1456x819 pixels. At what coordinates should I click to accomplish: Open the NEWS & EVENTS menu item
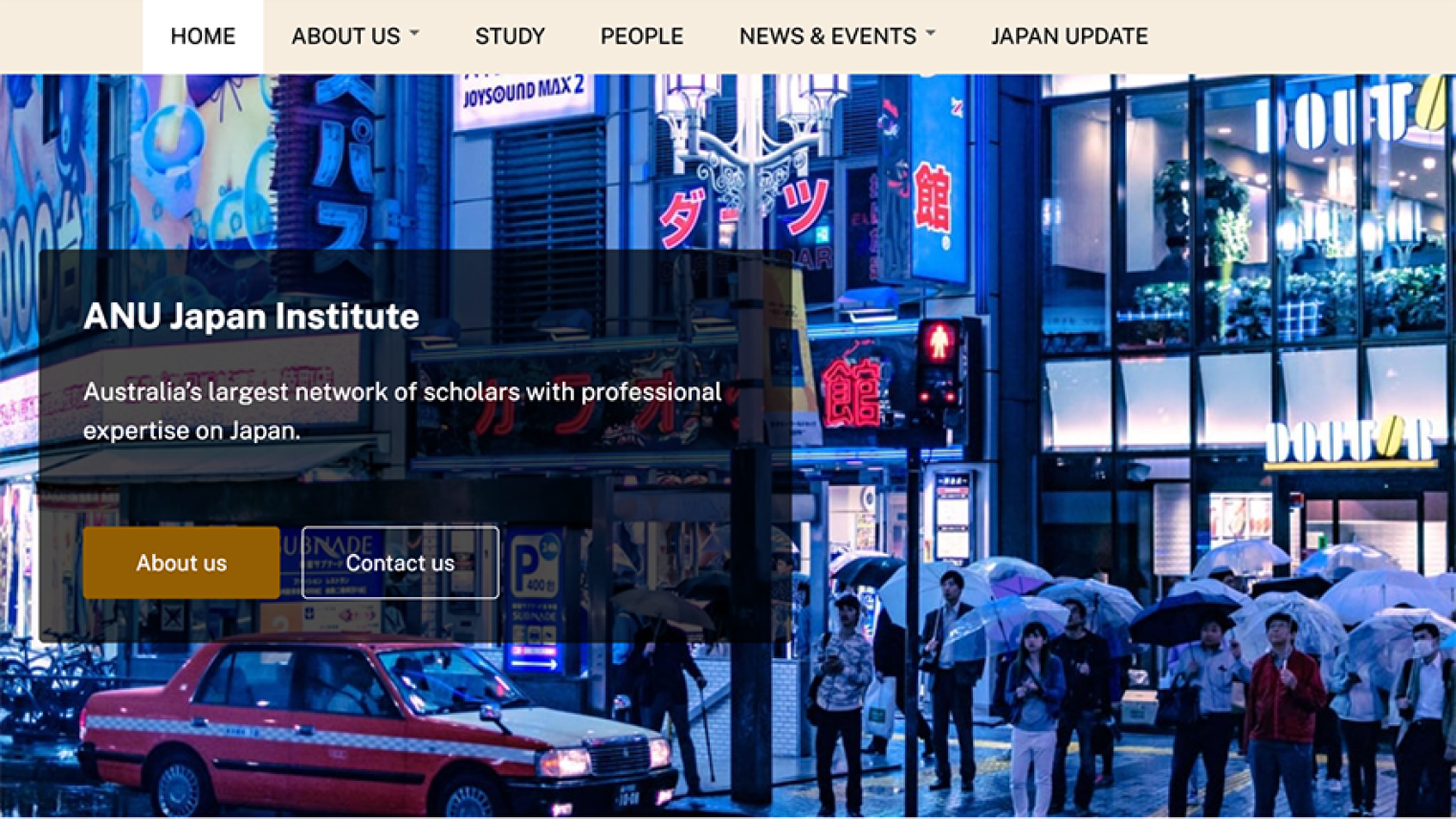tap(827, 36)
